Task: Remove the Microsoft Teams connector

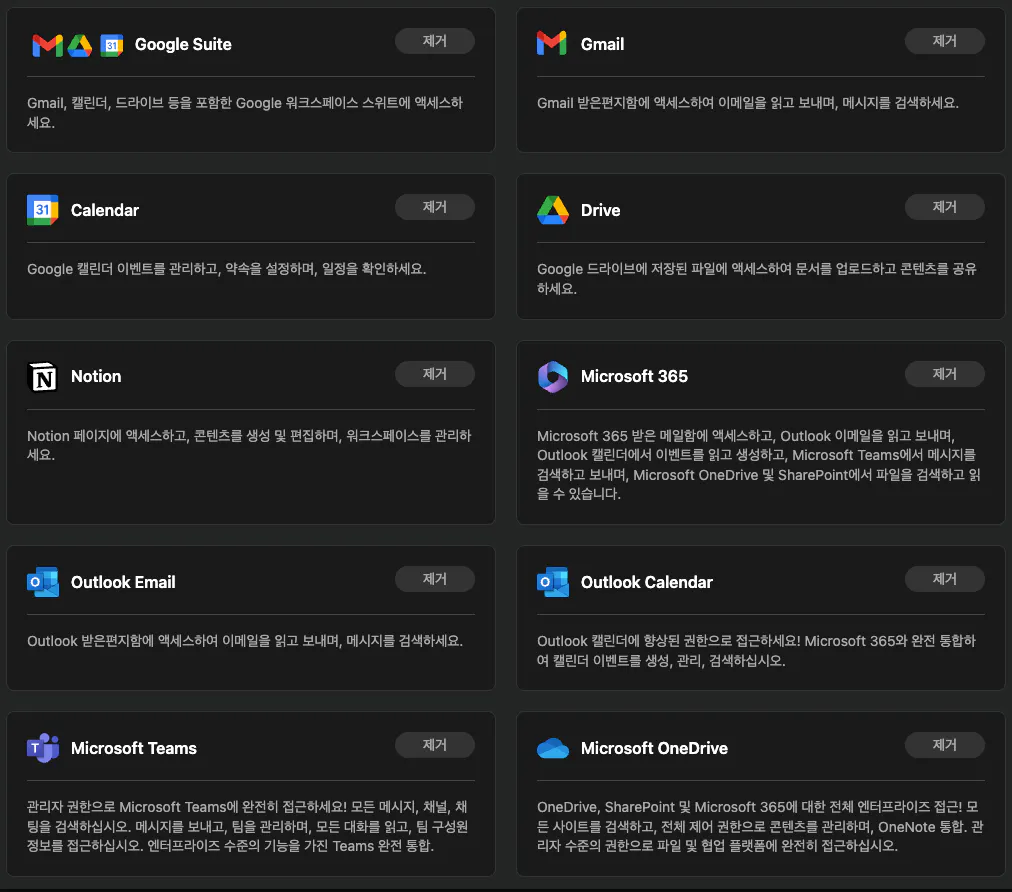Action: [434, 745]
